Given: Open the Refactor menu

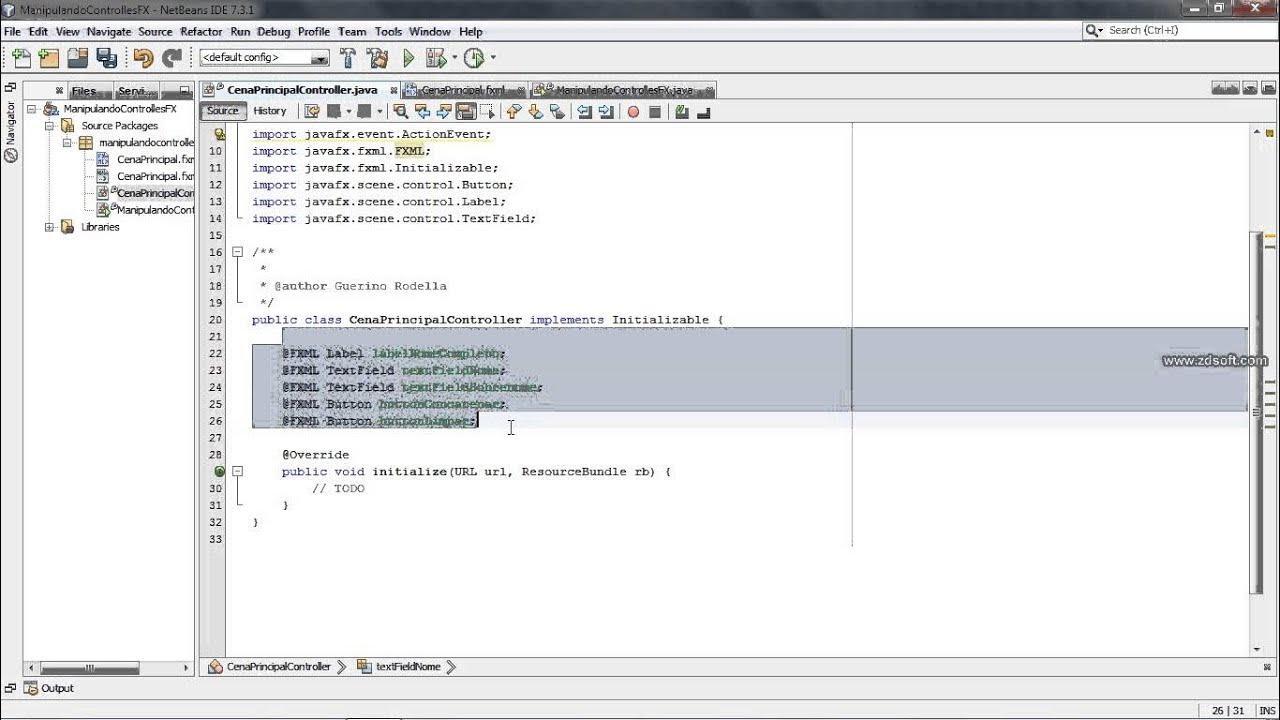Looking at the screenshot, I should point(202,31).
